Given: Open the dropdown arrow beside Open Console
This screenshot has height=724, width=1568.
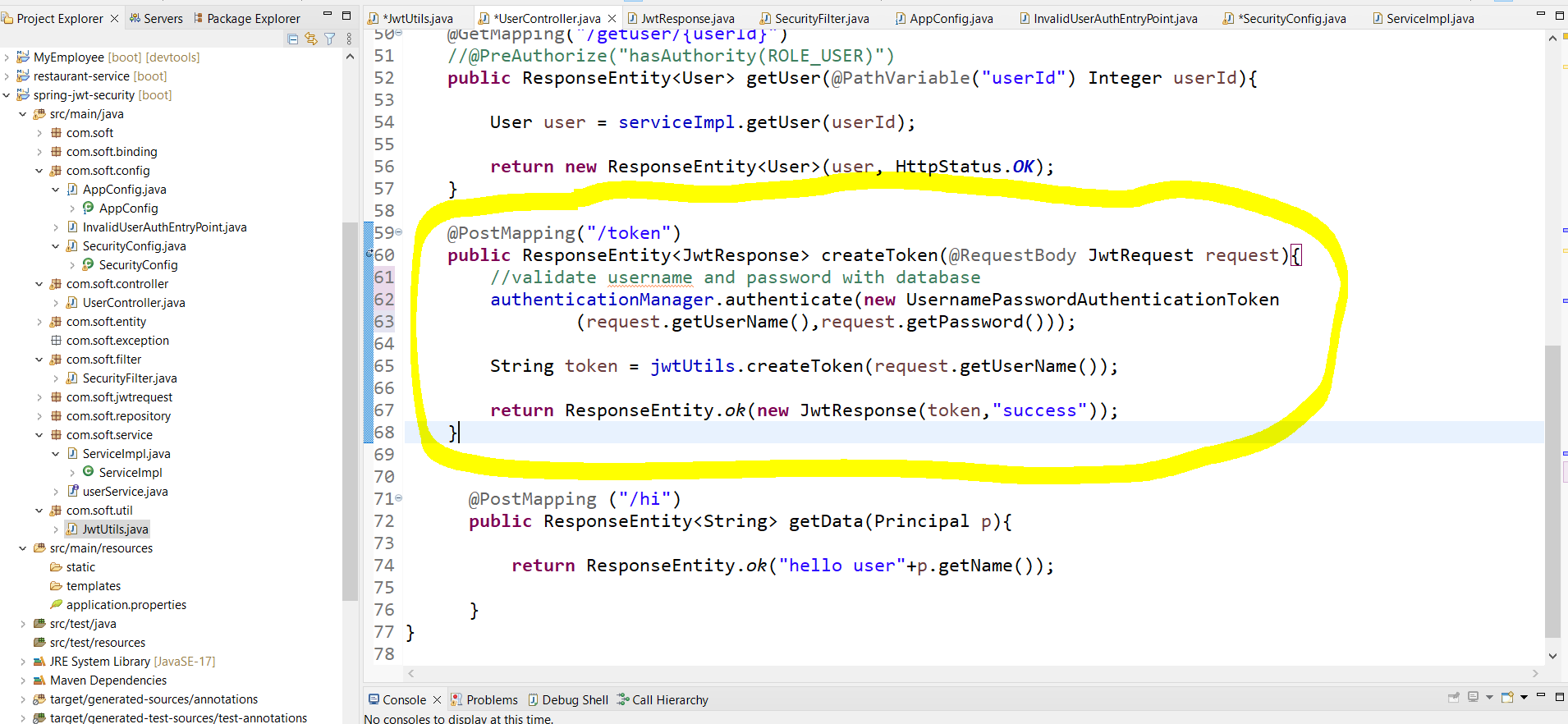Looking at the screenshot, I should [x=1524, y=698].
